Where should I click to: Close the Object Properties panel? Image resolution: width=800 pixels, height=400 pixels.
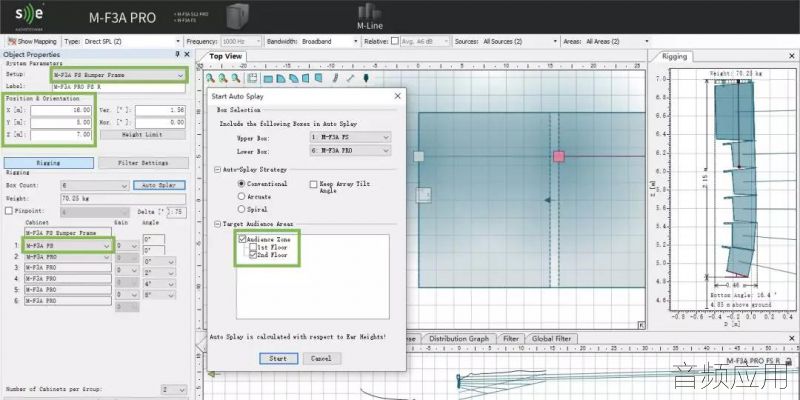(187, 54)
